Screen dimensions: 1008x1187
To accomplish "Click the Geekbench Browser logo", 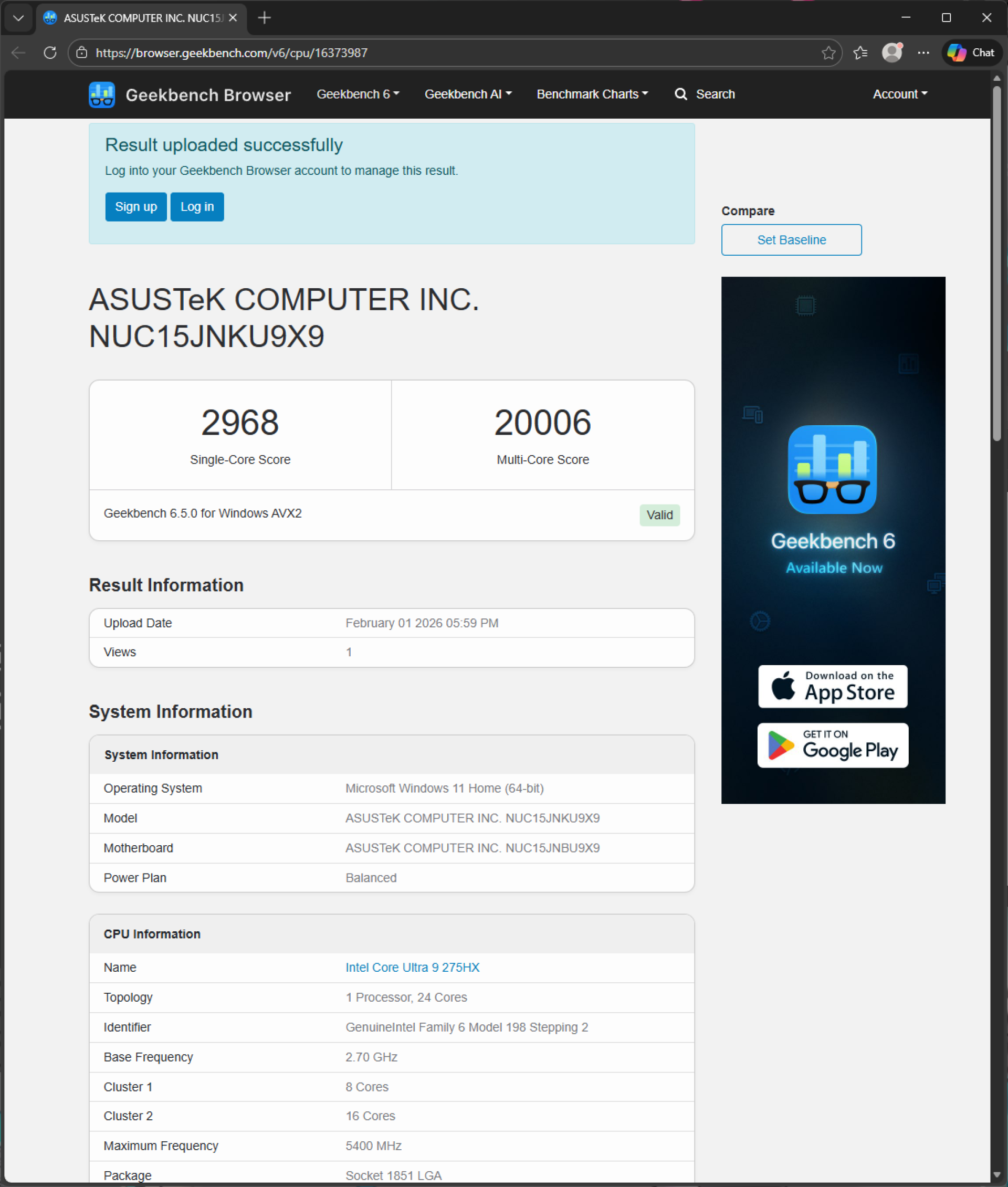I will tap(102, 94).
